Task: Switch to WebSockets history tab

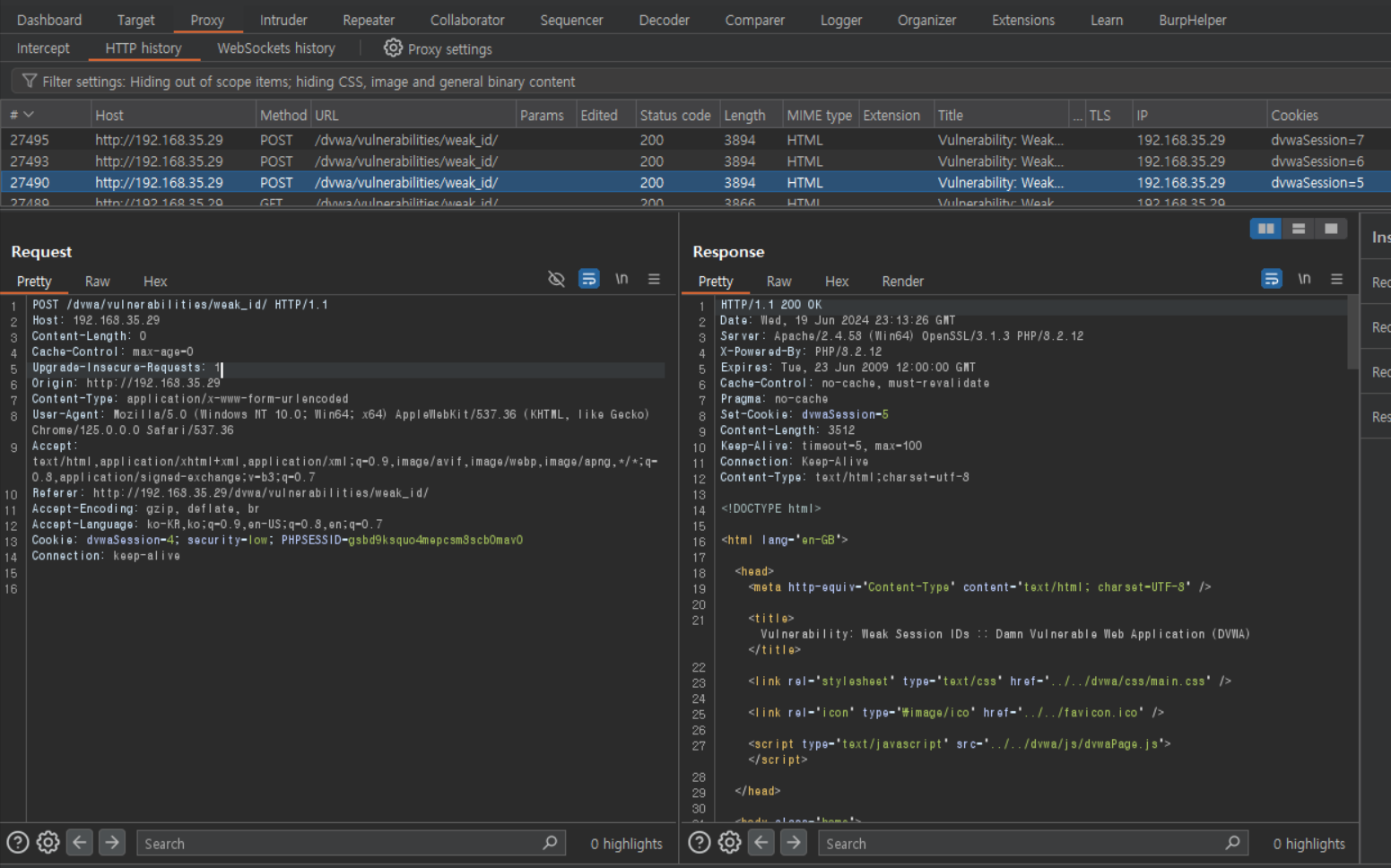Action: 275,48
